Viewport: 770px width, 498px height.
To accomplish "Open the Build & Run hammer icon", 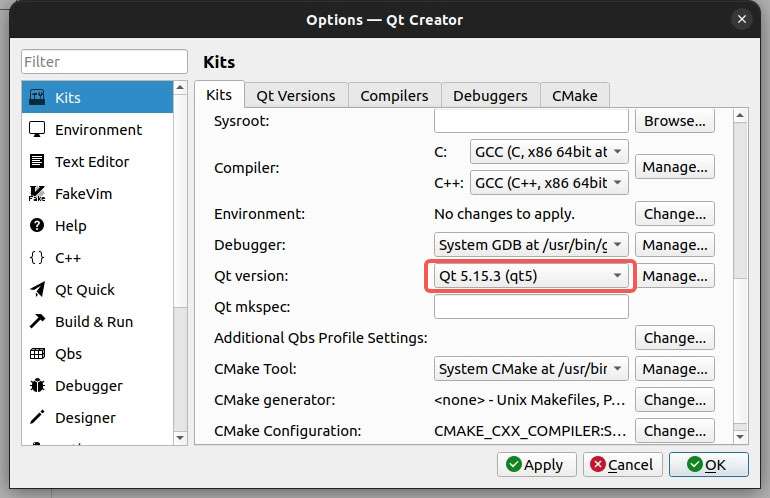I will pos(37,322).
